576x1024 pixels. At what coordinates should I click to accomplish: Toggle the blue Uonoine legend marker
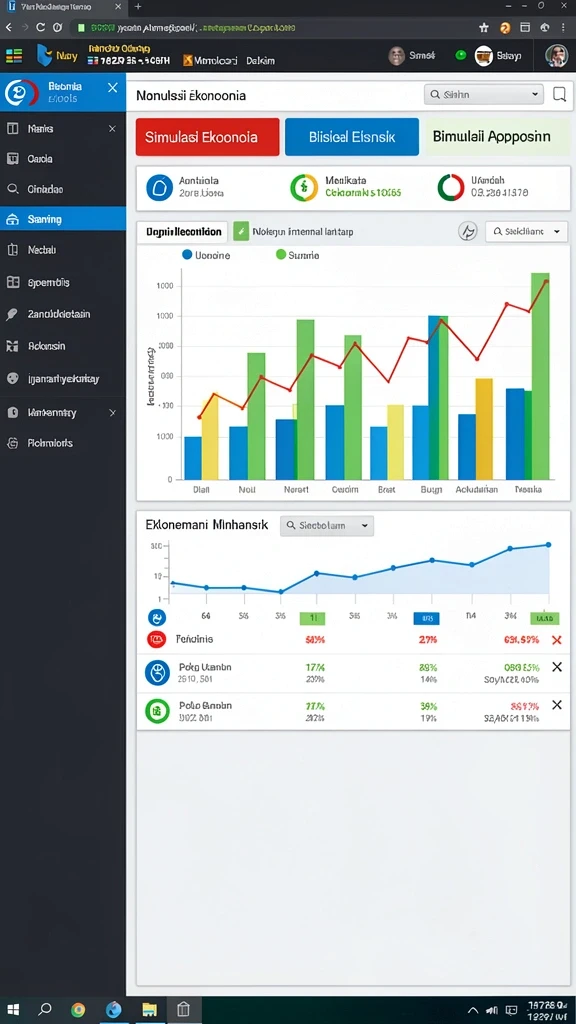tap(187, 255)
